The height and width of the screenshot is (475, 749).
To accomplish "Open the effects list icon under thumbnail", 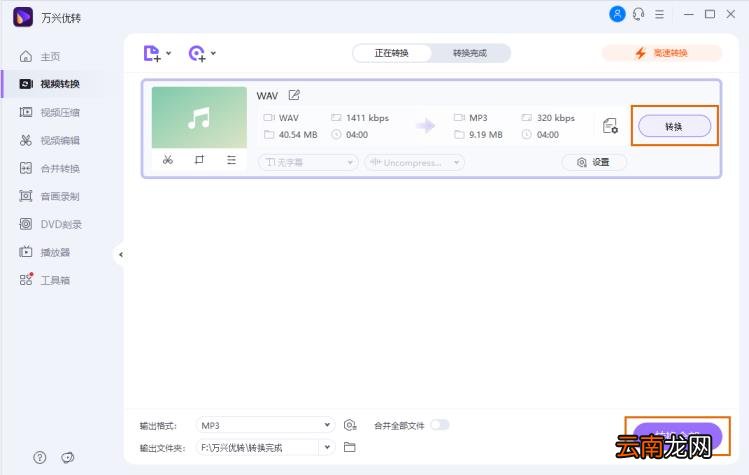I will point(231,160).
